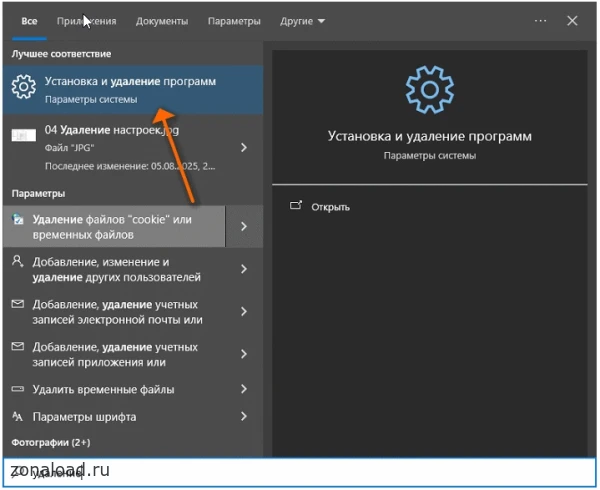Switch to the Документы tab
The height and width of the screenshot is (490, 600).
click(x=162, y=21)
